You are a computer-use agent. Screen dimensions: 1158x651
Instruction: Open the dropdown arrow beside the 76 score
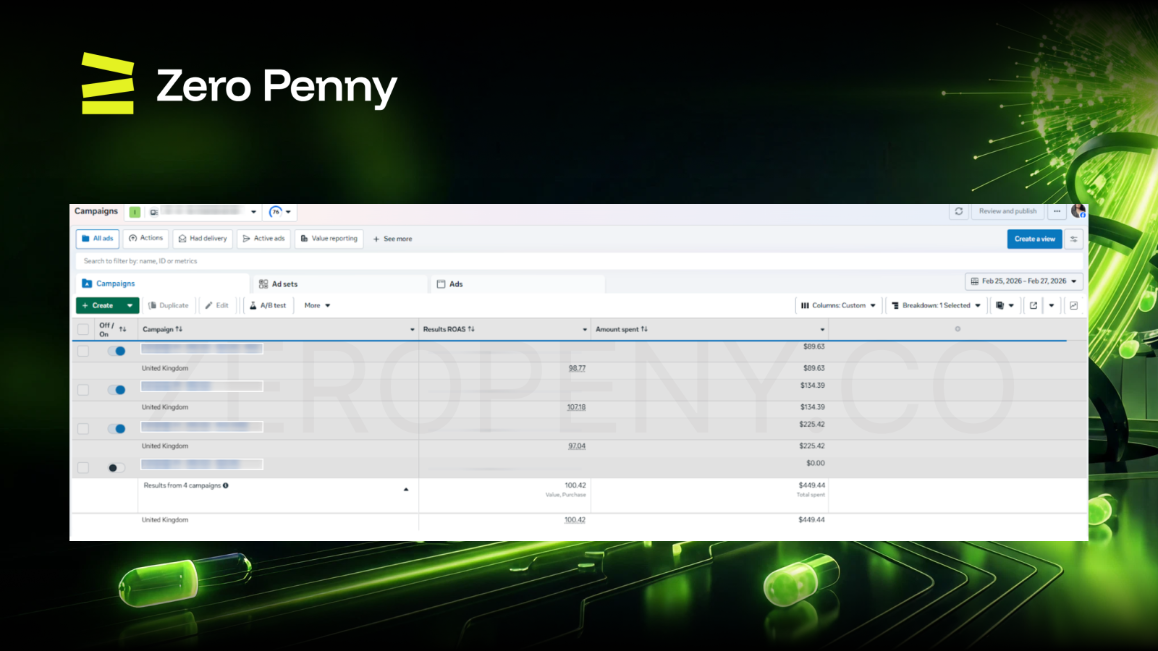click(288, 212)
